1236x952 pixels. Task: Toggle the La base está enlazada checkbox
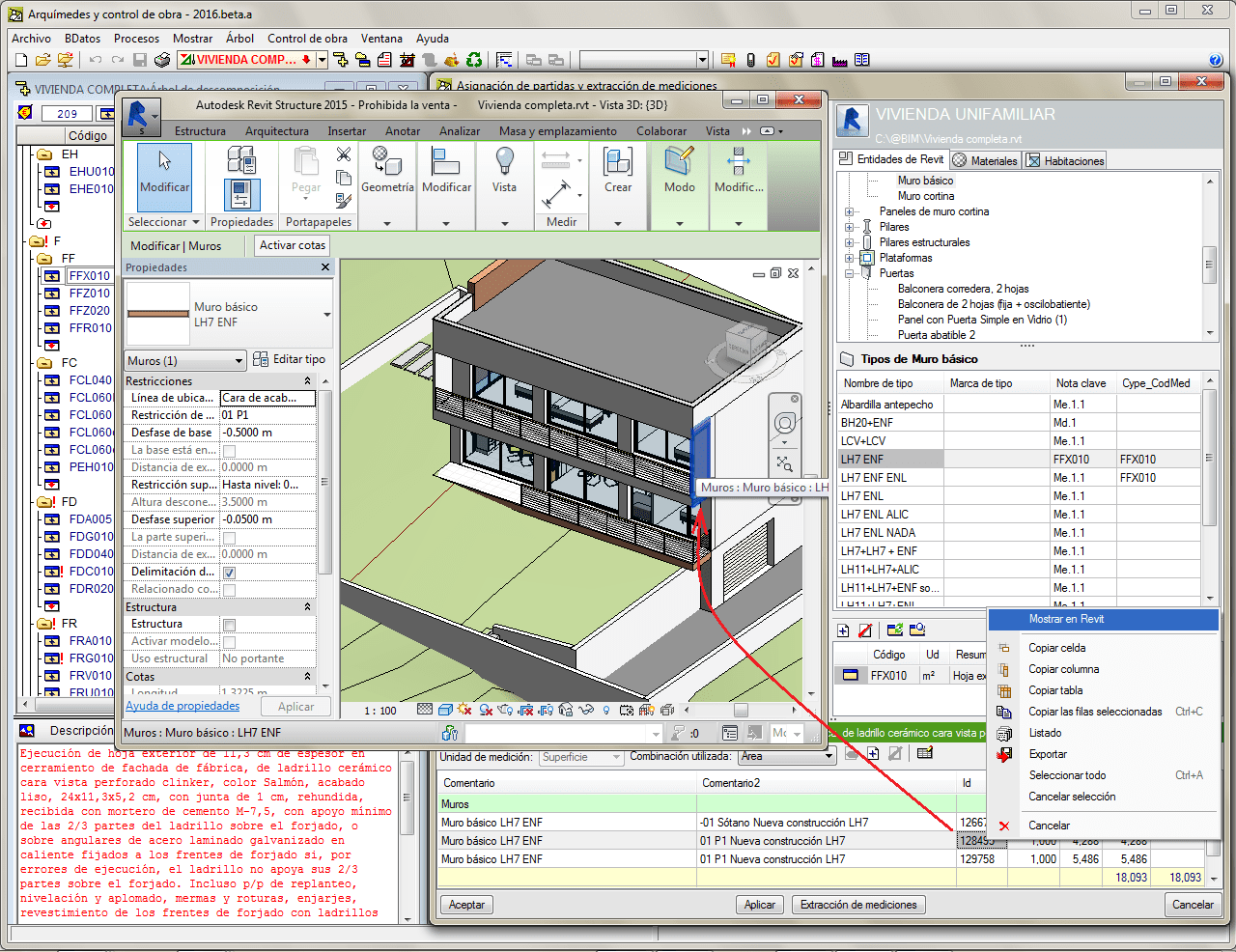(229, 451)
